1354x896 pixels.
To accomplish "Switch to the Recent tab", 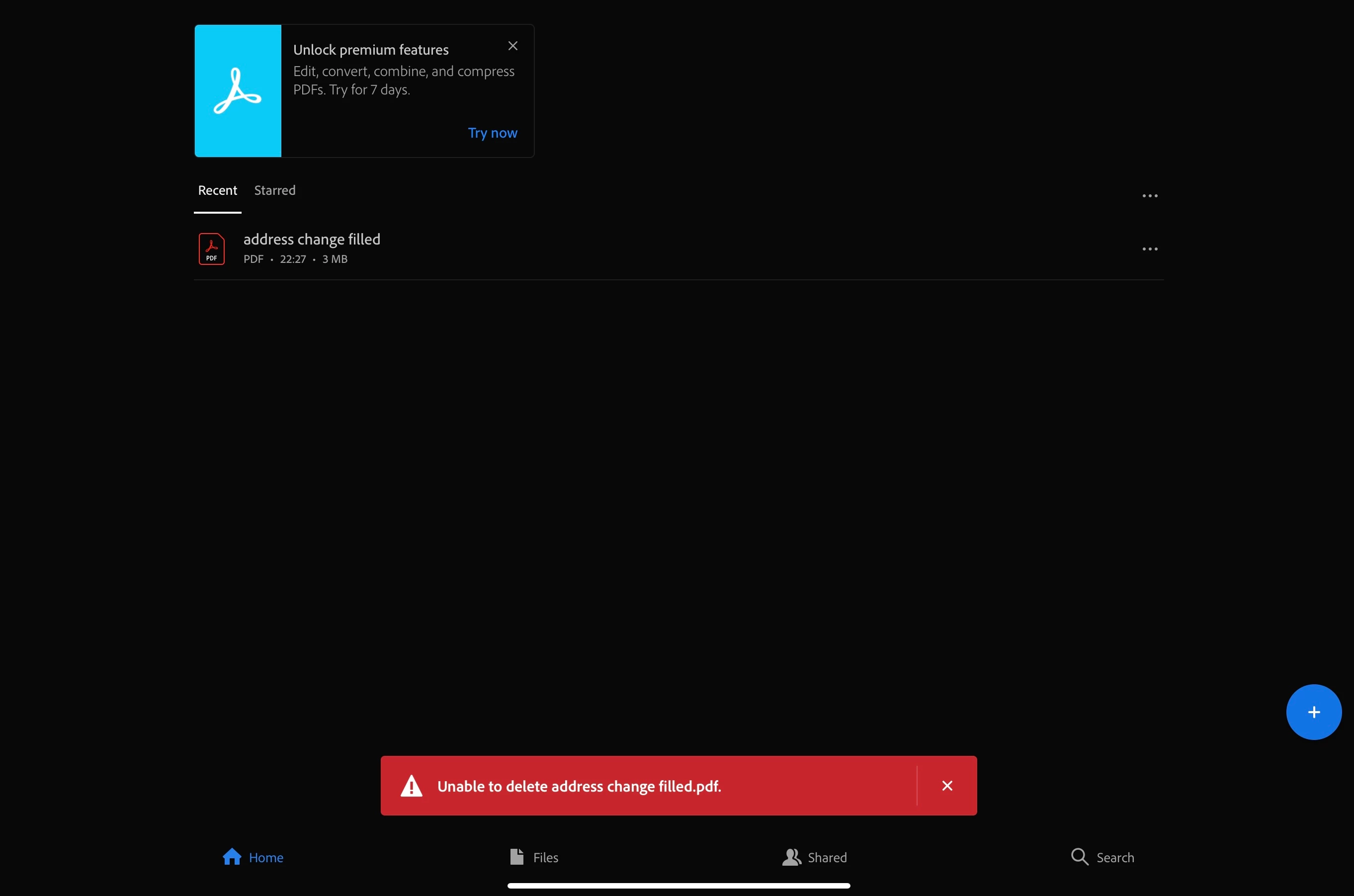I will [x=217, y=190].
